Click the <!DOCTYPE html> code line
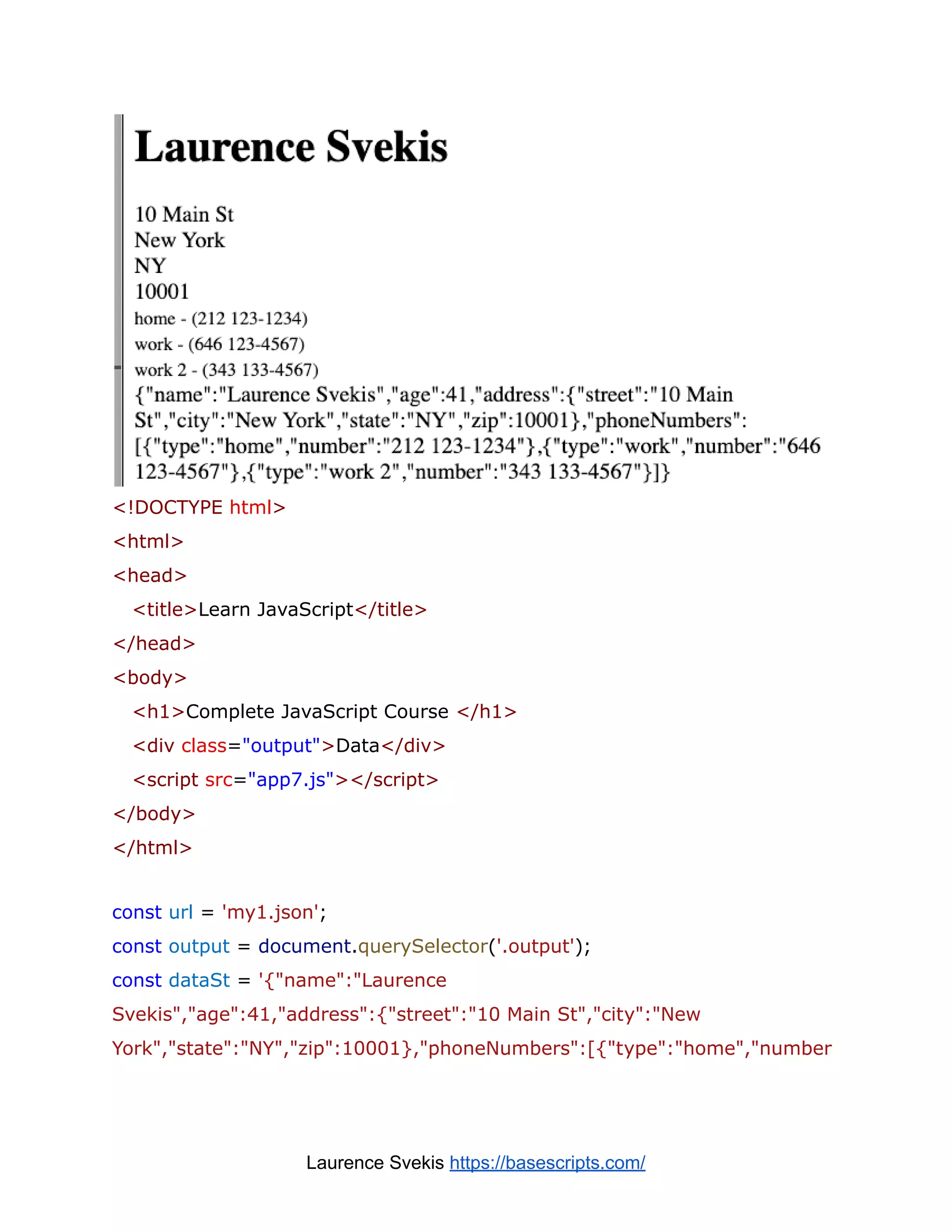This screenshot has width=952, height=1232. coord(199,508)
